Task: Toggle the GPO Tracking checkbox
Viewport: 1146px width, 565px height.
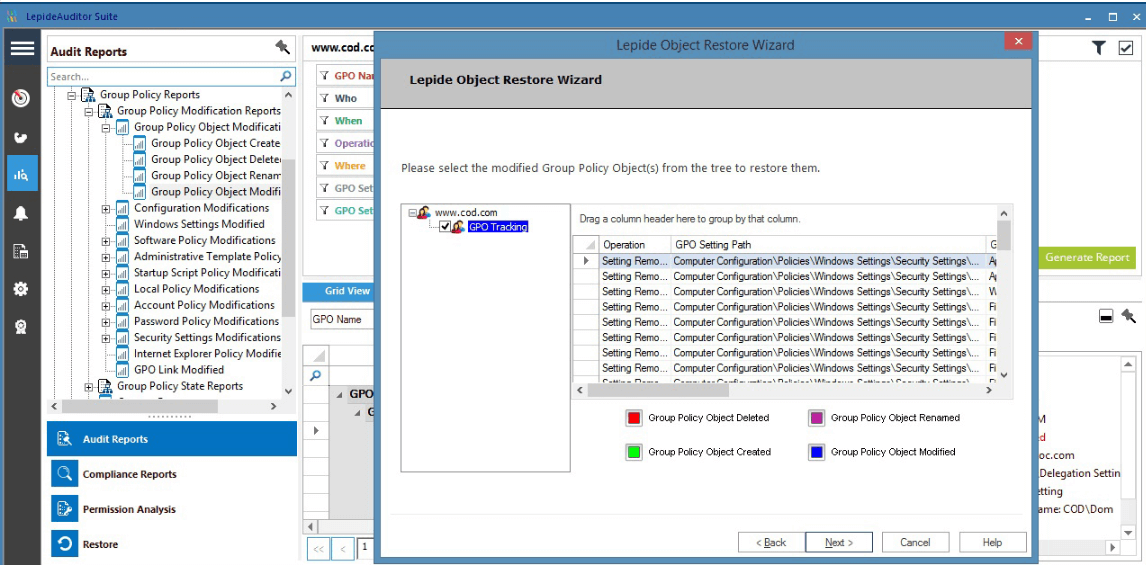Action: [x=445, y=227]
